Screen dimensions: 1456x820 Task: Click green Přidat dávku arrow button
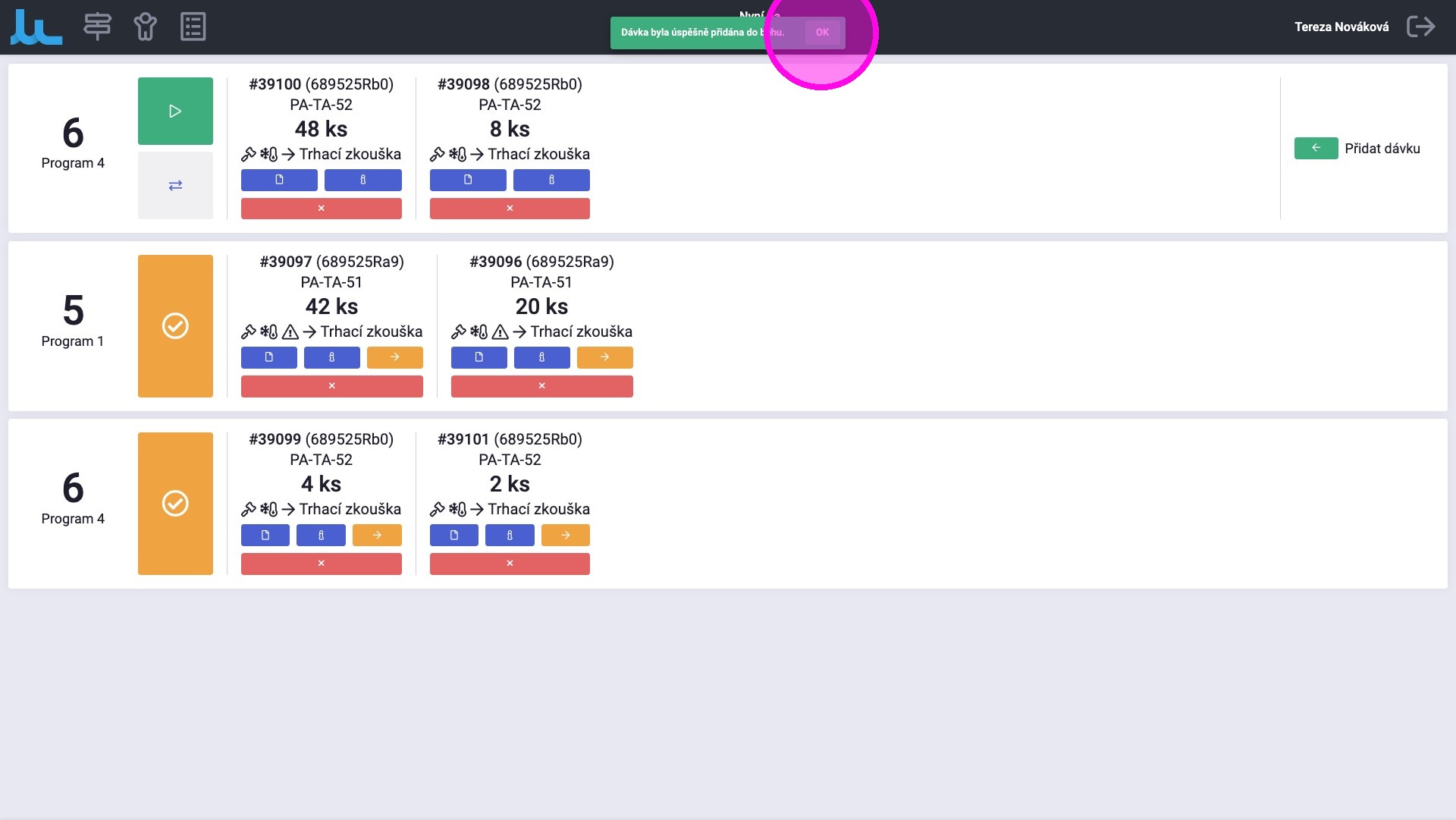(1316, 148)
